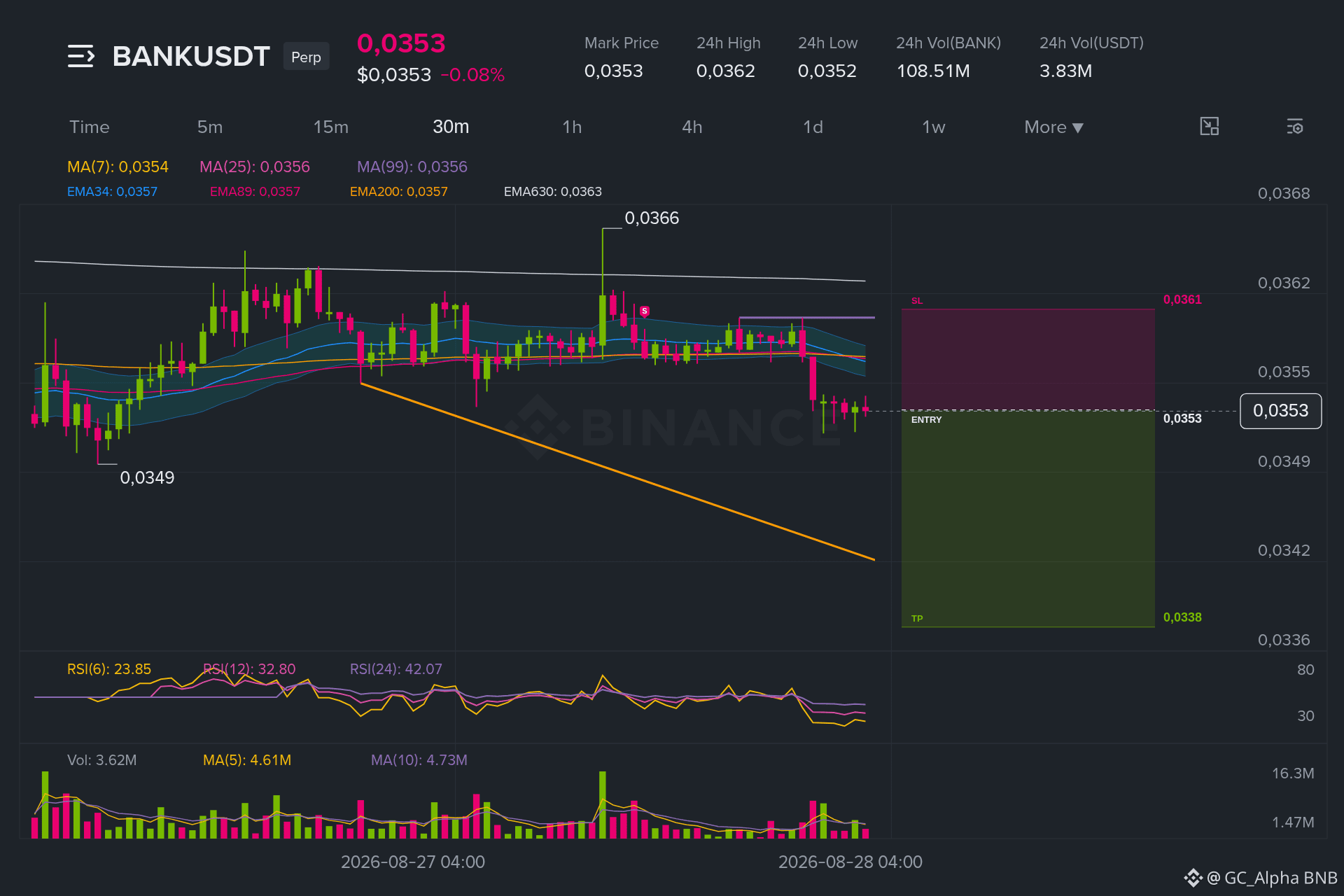This screenshot has height=896, width=1344.
Task: Click the Vol: 3.62M label
Action: tap(102, 760)
